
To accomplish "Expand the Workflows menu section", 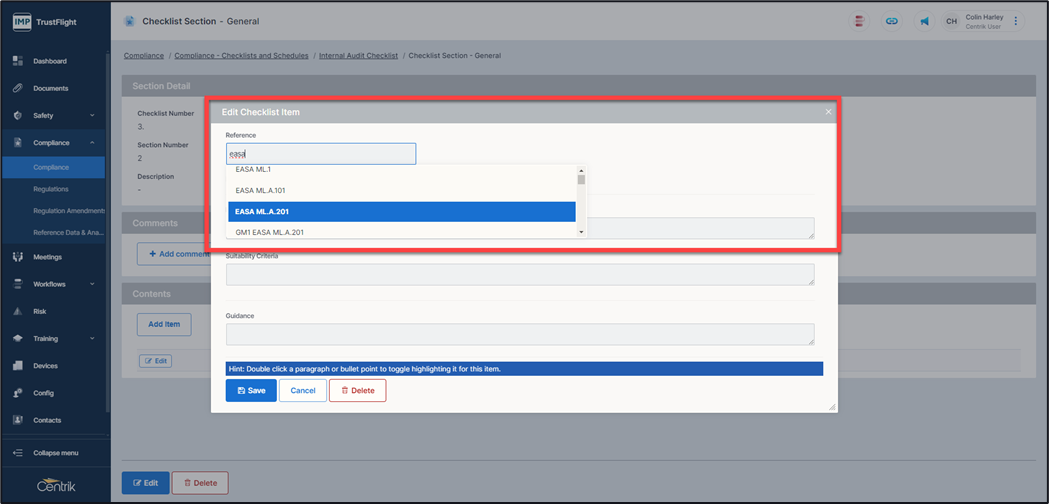I will point(92,284).
